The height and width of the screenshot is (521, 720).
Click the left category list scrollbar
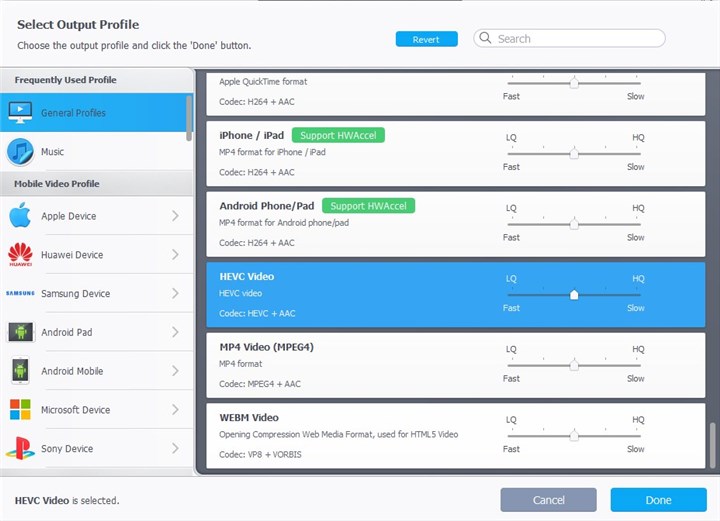[x=189, y=118]
